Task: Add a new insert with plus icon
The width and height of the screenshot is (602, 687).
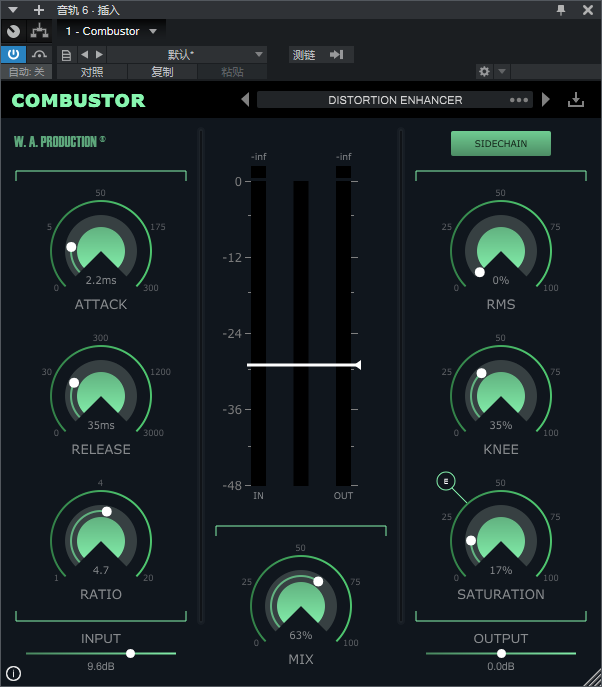Action: point(39,10)
